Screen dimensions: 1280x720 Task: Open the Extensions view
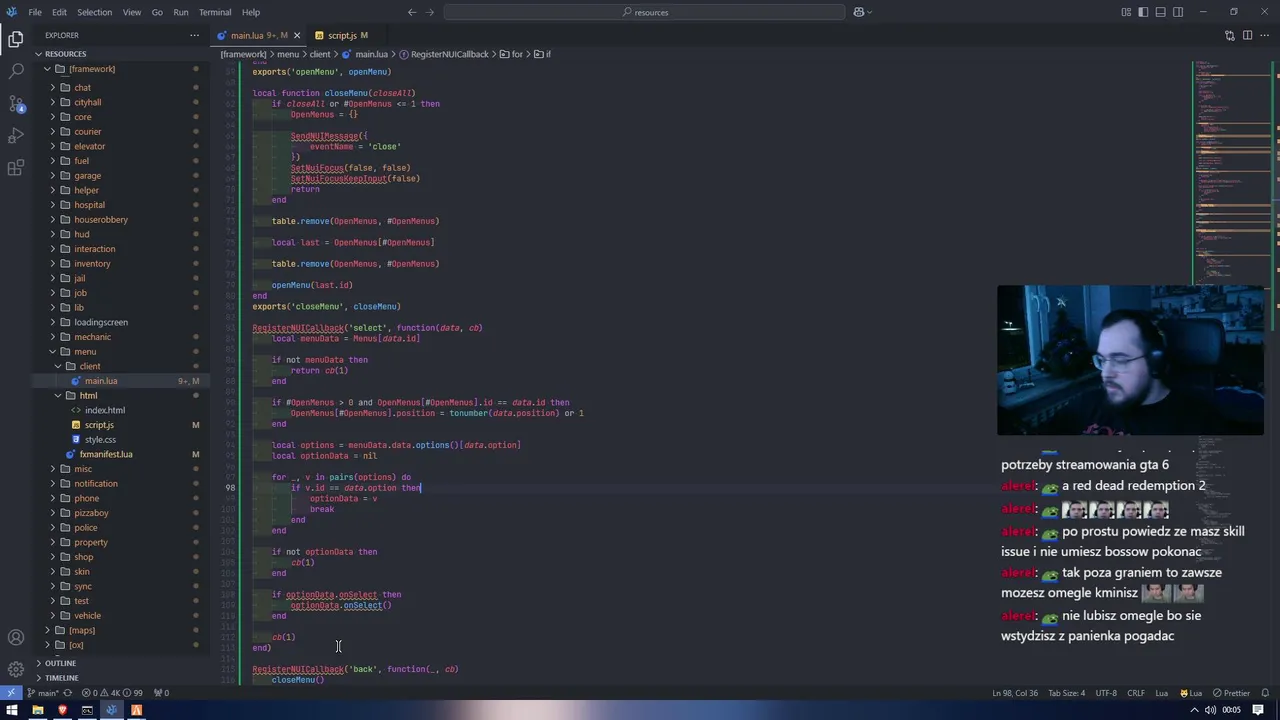[x=16, y=168]
